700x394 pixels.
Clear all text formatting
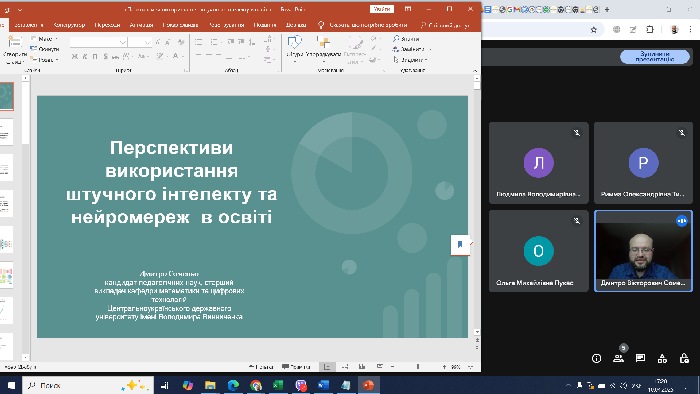click(181, 42)
